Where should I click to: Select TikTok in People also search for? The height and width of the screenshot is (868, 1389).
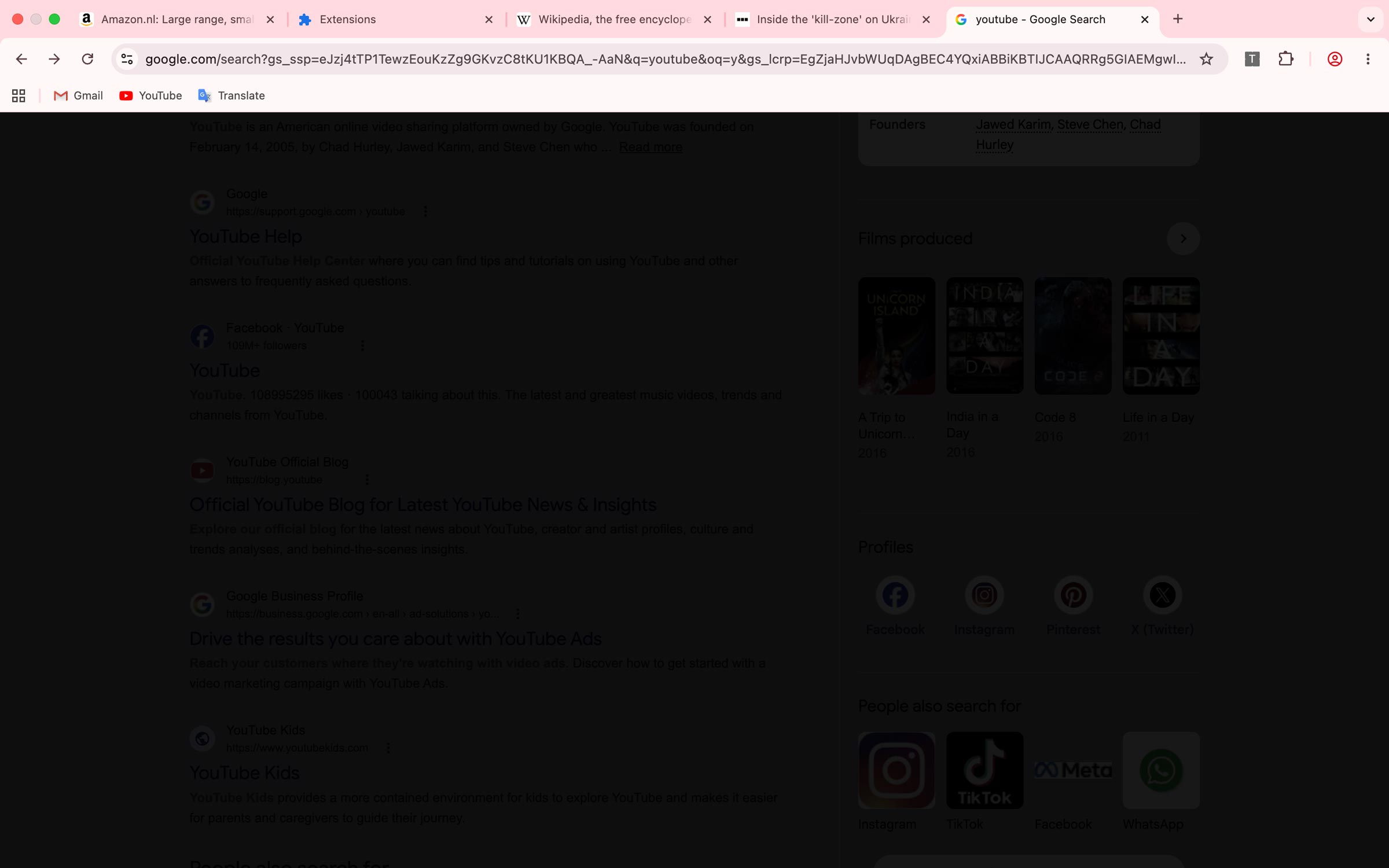pyautogui.click(x=984, y=770)
